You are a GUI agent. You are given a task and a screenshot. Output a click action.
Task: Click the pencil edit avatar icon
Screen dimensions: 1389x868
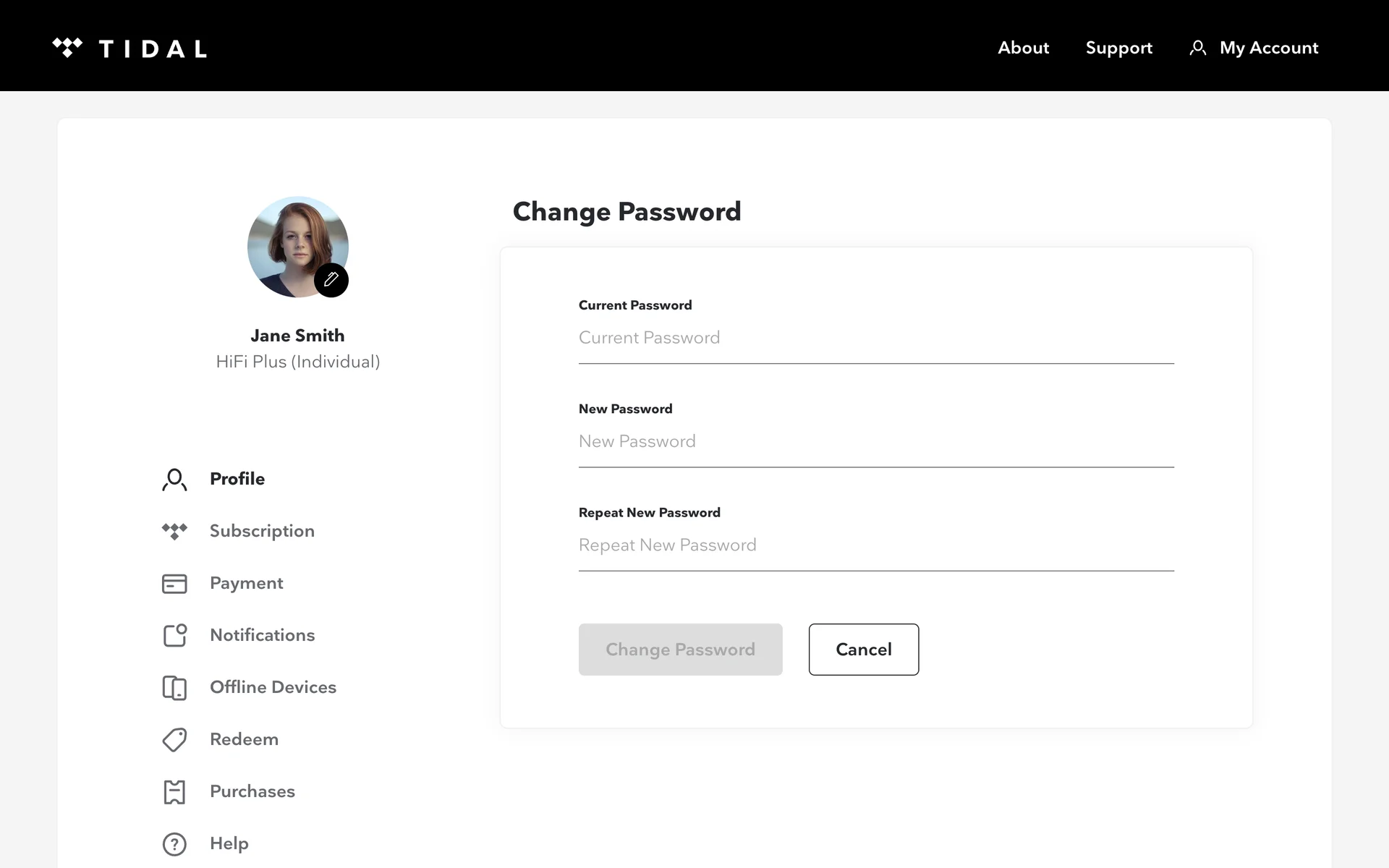point(331,280)
